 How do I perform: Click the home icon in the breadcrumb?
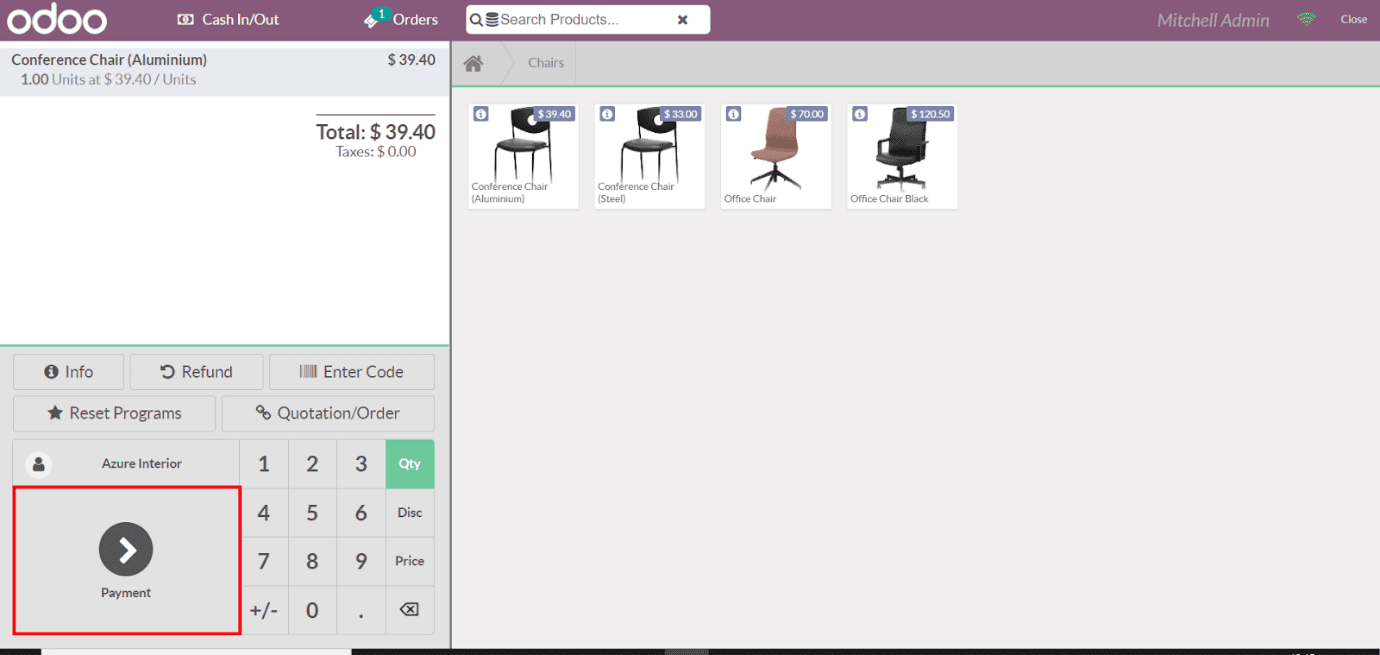(x=473, y=62)
